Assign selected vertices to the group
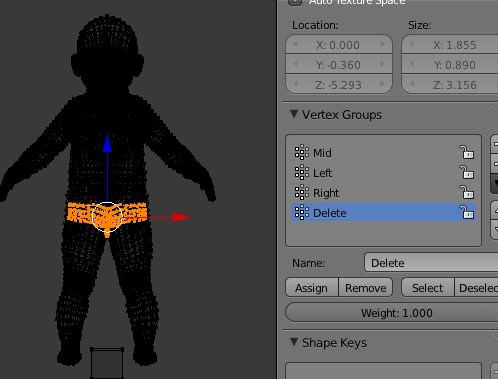This screenshot has height=379, width=498. click(x=312, y=288)
